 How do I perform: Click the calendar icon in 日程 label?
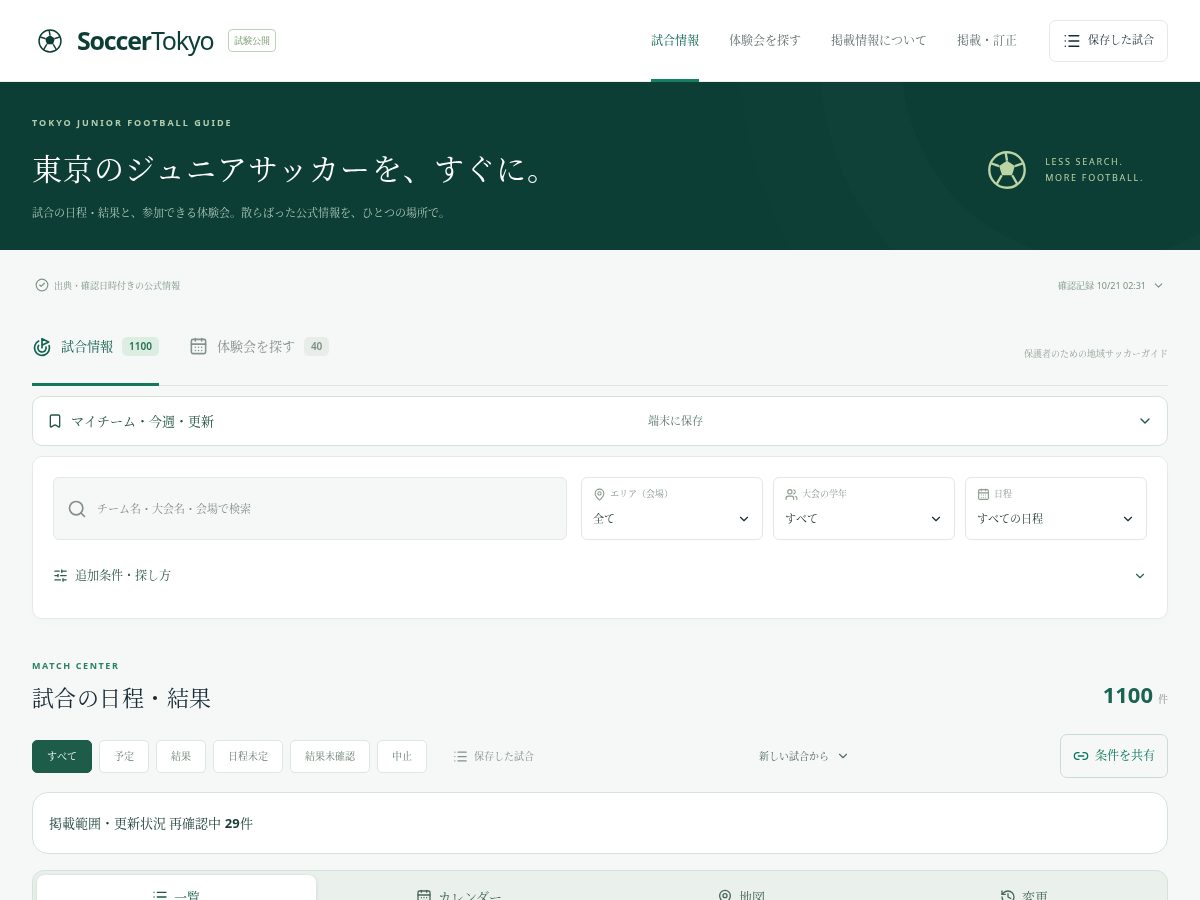click(984, 494)
